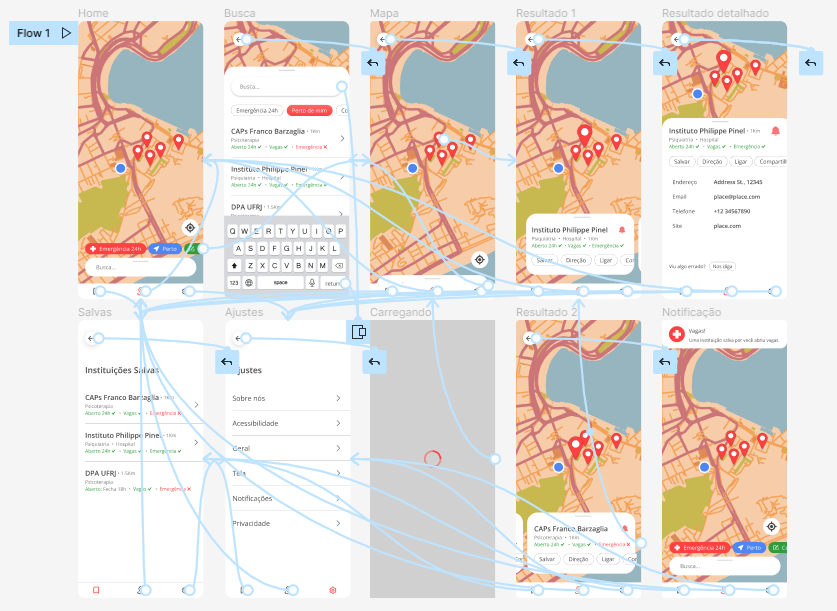Image resolution: width=837 pixels, height=611 pixels.
Task: Select blue back-navigation badge beside Ajustes frame
Action: 227,362
